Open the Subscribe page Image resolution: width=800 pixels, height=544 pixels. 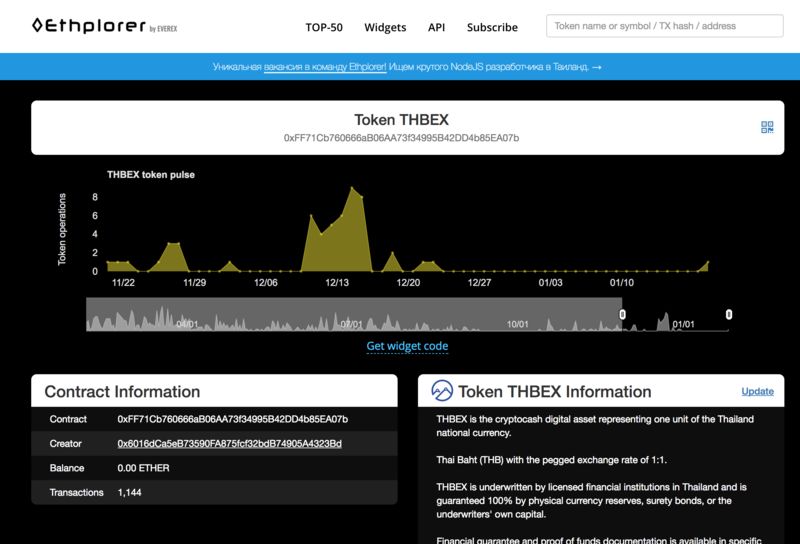(492, 27)
